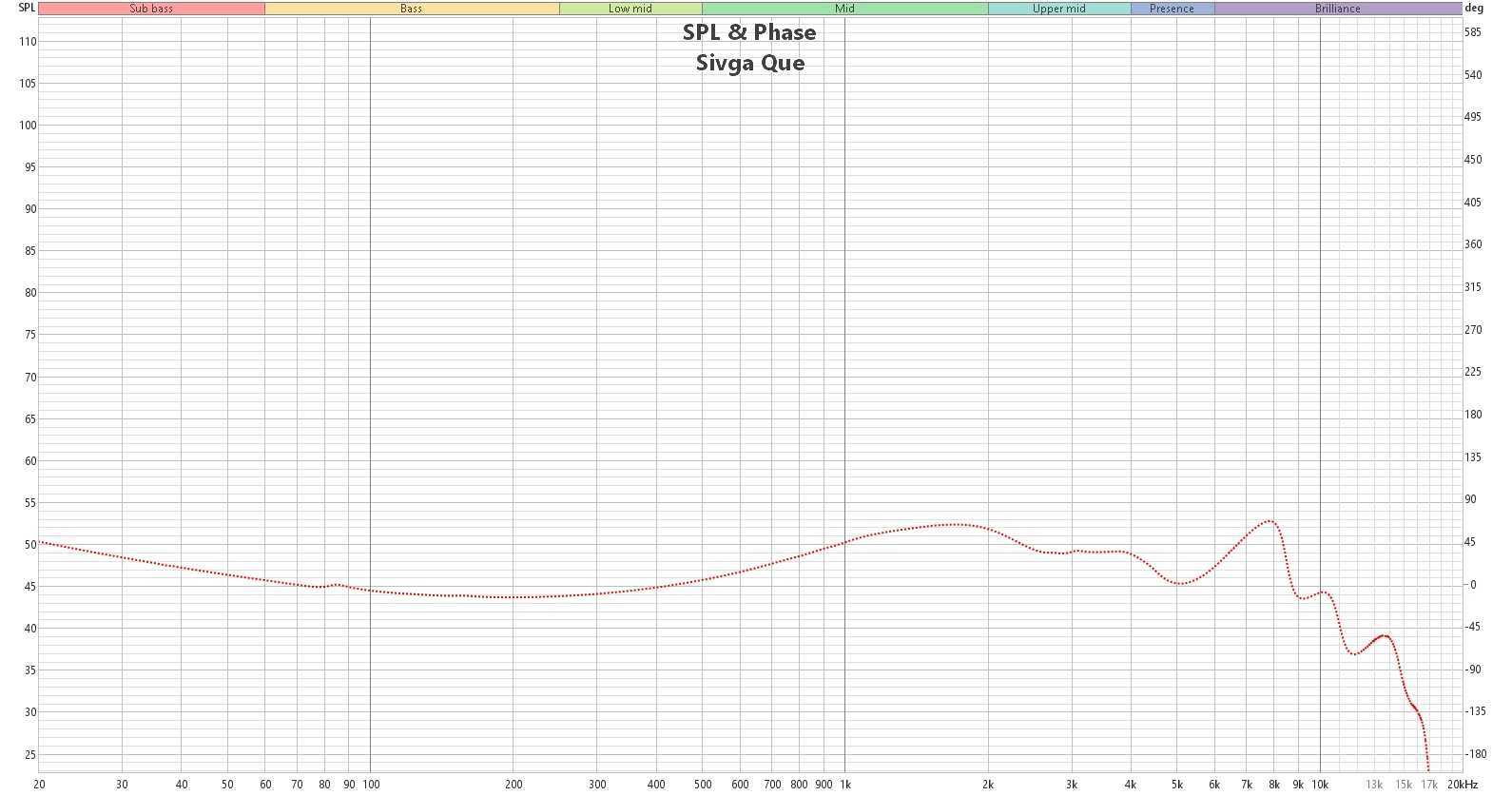Click the deg phase axis label
This screenshot has height=796, width=1512.
coord(1474,8)
